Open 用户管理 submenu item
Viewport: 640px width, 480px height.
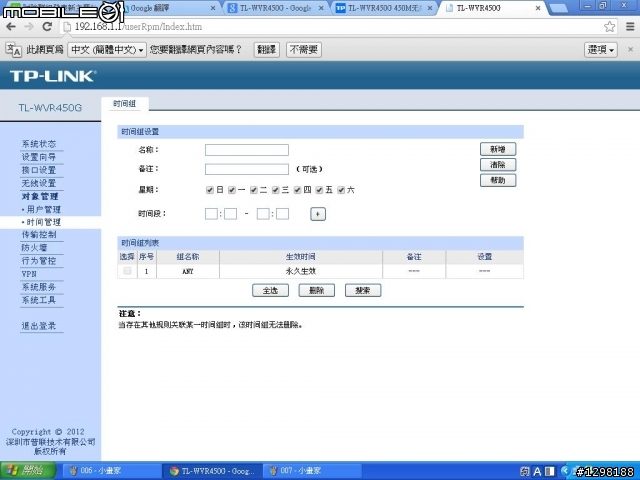pyautogui.click(x=43, y=209)
